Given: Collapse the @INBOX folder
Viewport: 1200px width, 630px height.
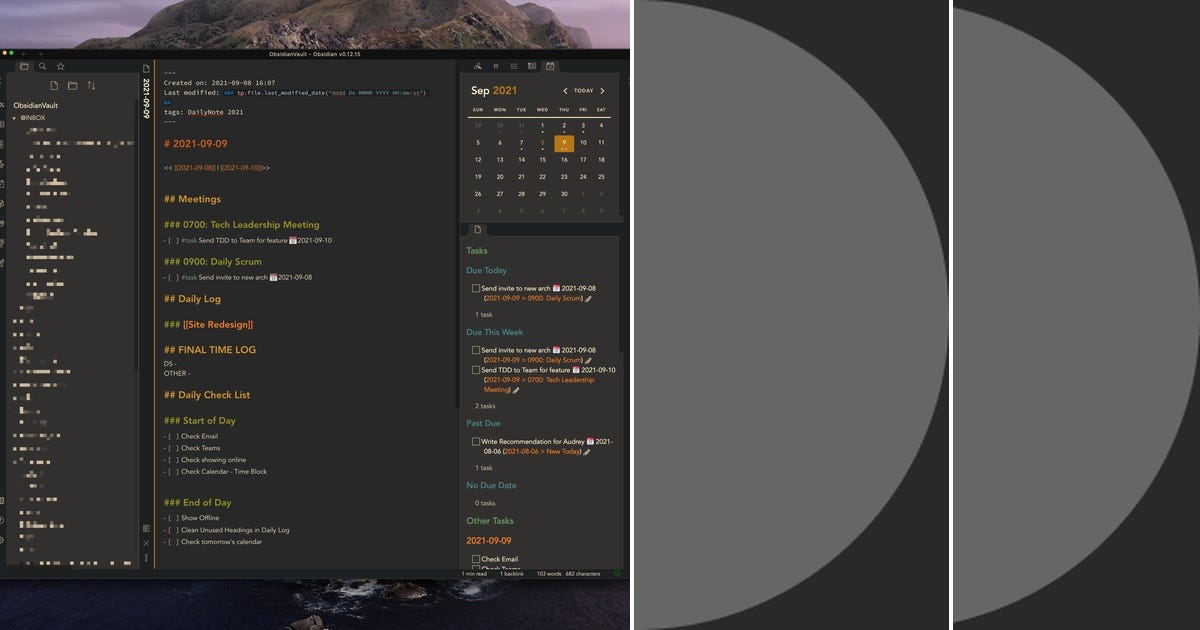Looking at the screenshot, I should click(15, 117).
